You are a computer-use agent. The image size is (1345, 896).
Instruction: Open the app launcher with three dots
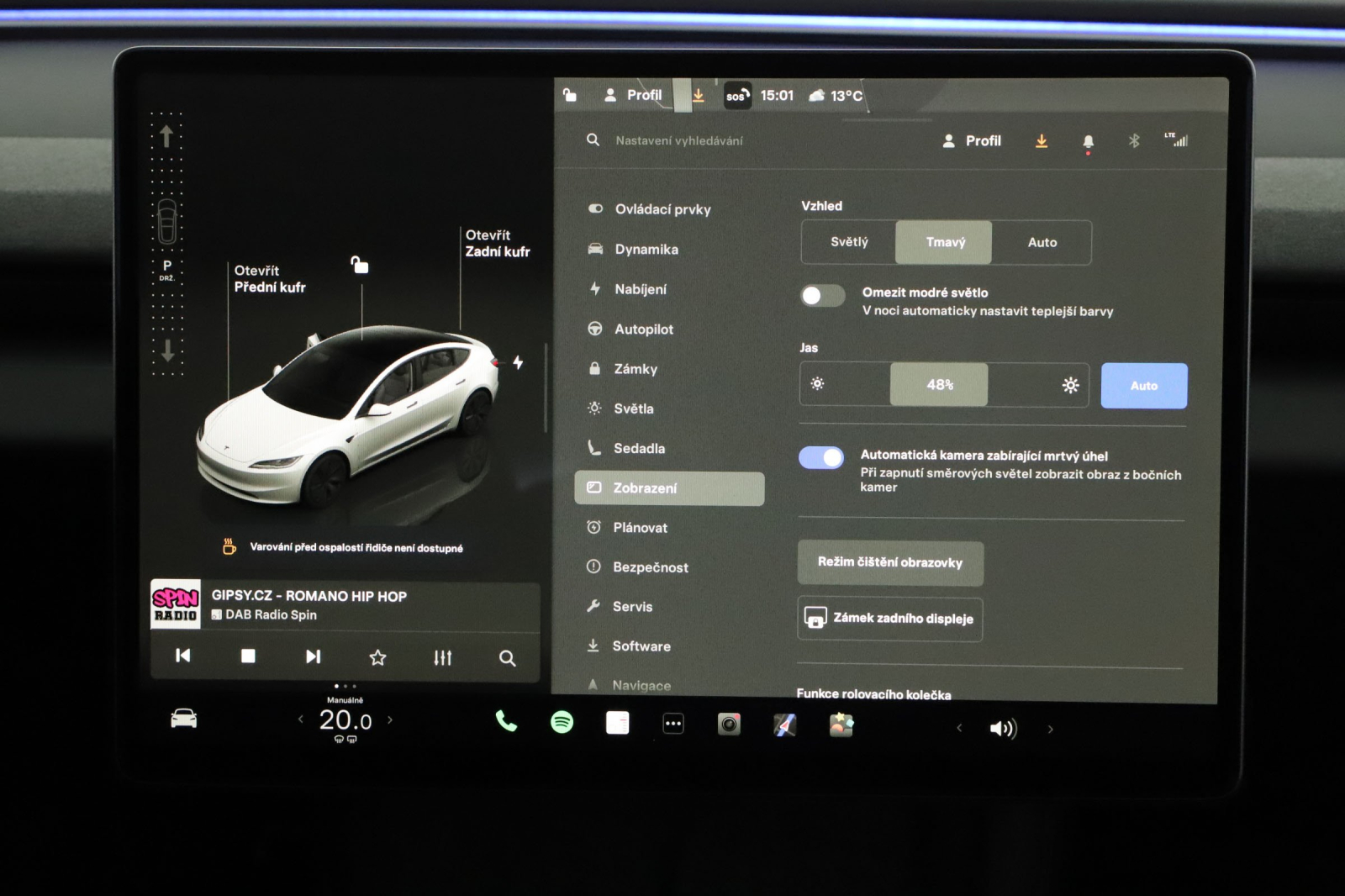pos(672,721)
